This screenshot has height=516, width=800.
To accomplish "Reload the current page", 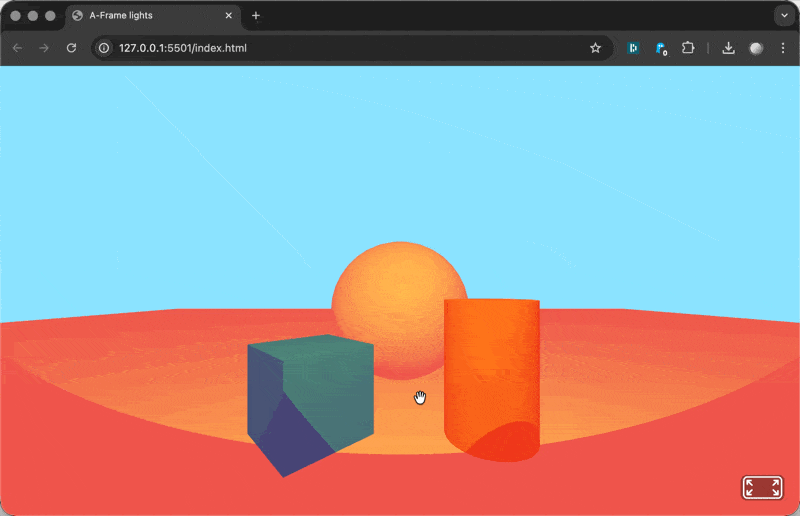I will (71, 48).
